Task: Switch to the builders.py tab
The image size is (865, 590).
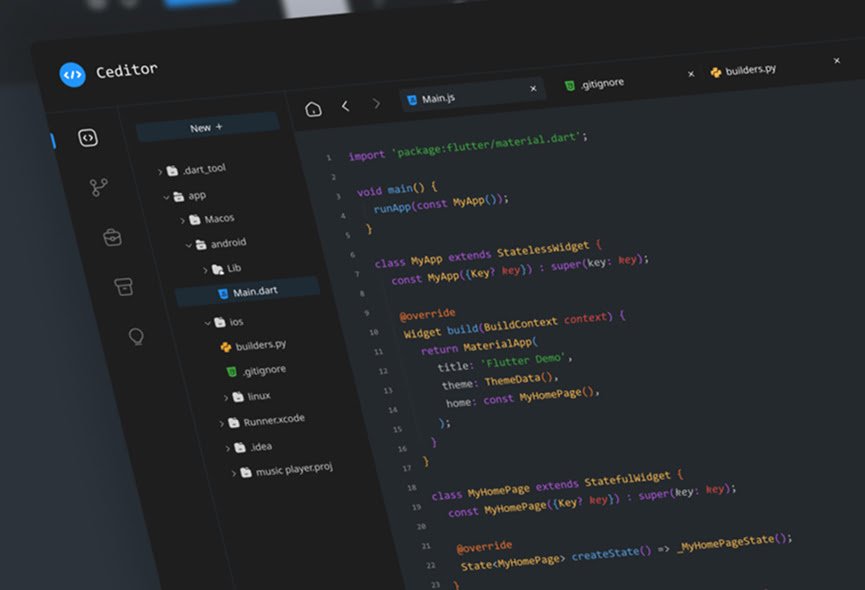Action: point(749,71)
